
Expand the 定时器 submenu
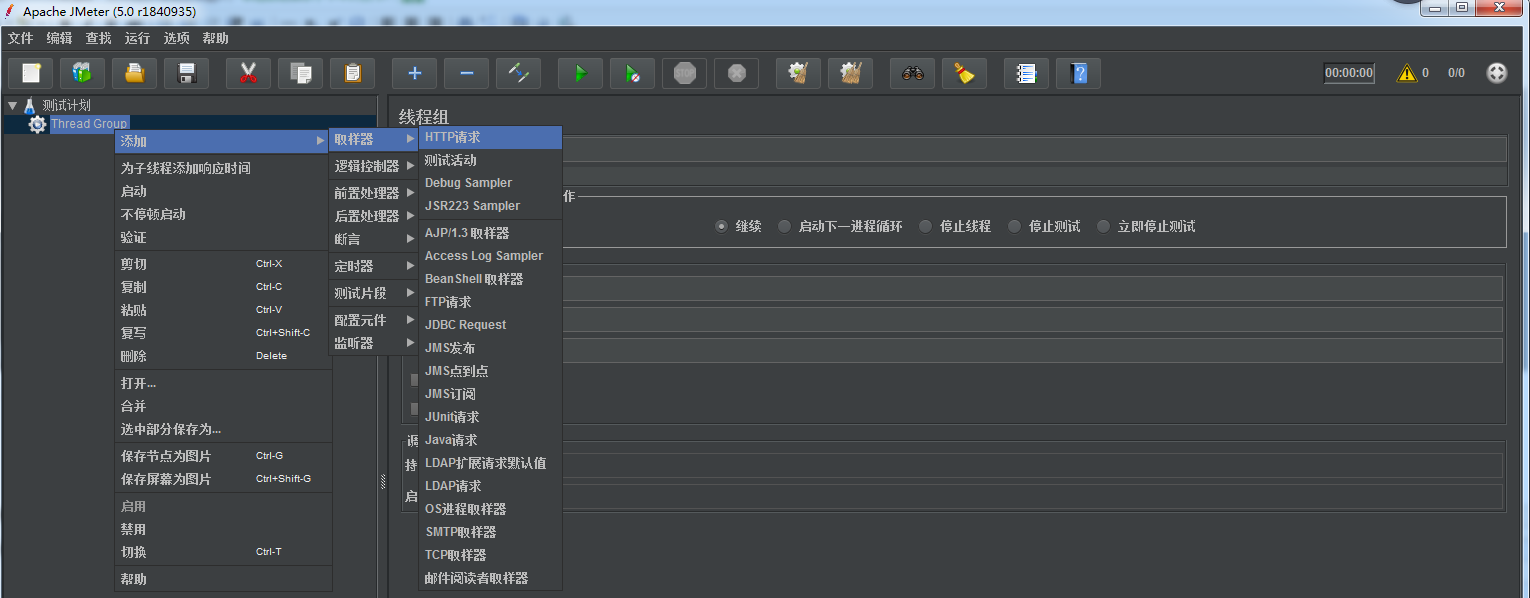(374, 266)
